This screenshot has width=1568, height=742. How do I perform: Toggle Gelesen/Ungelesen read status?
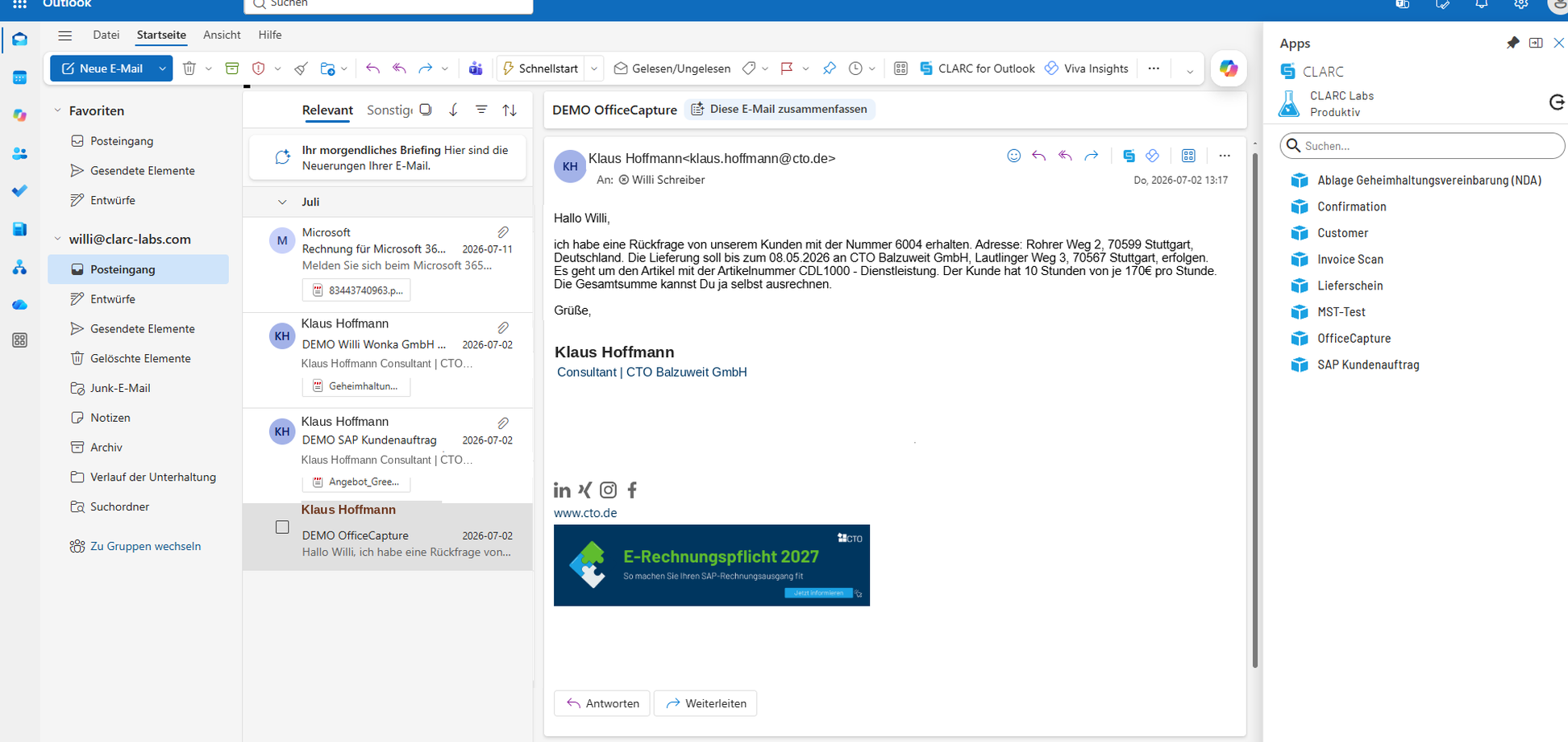672,69
